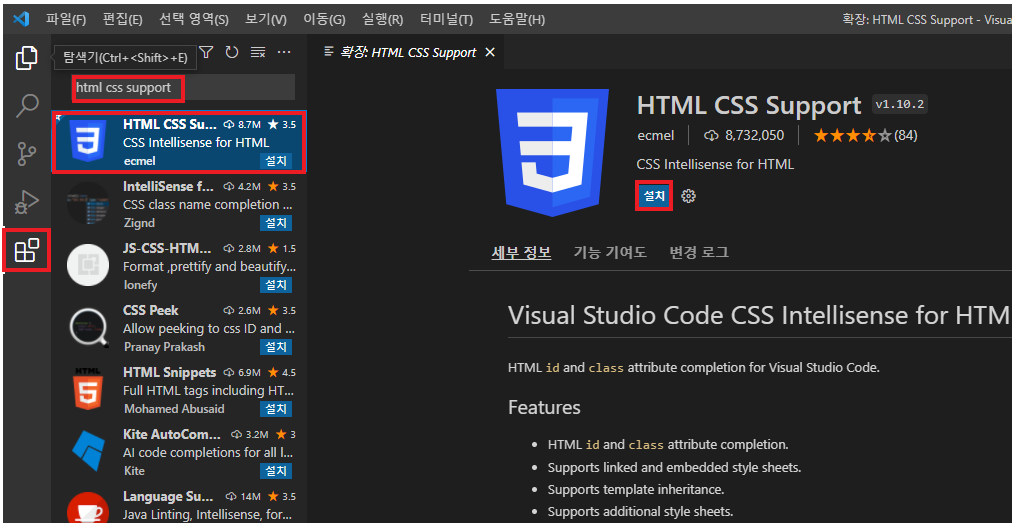Click the large CSS3 extension logo

click(x=552, y=152)
